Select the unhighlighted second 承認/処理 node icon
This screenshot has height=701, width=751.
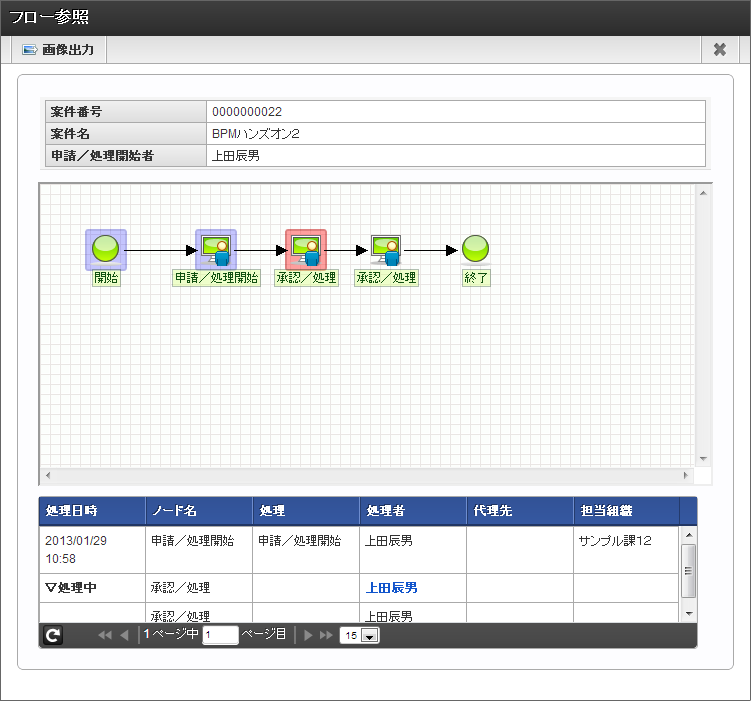(x=386, y=249)
